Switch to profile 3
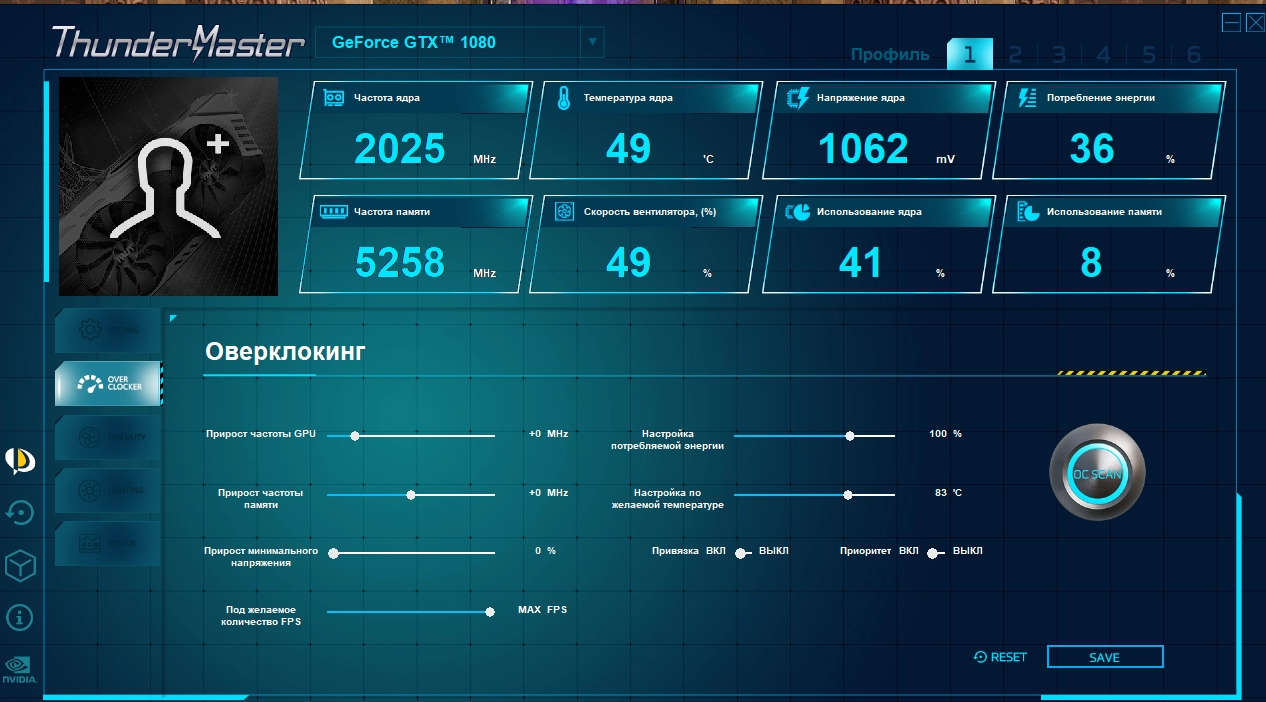This screenshot has height=702, width=1266. tap(1058, 54)
